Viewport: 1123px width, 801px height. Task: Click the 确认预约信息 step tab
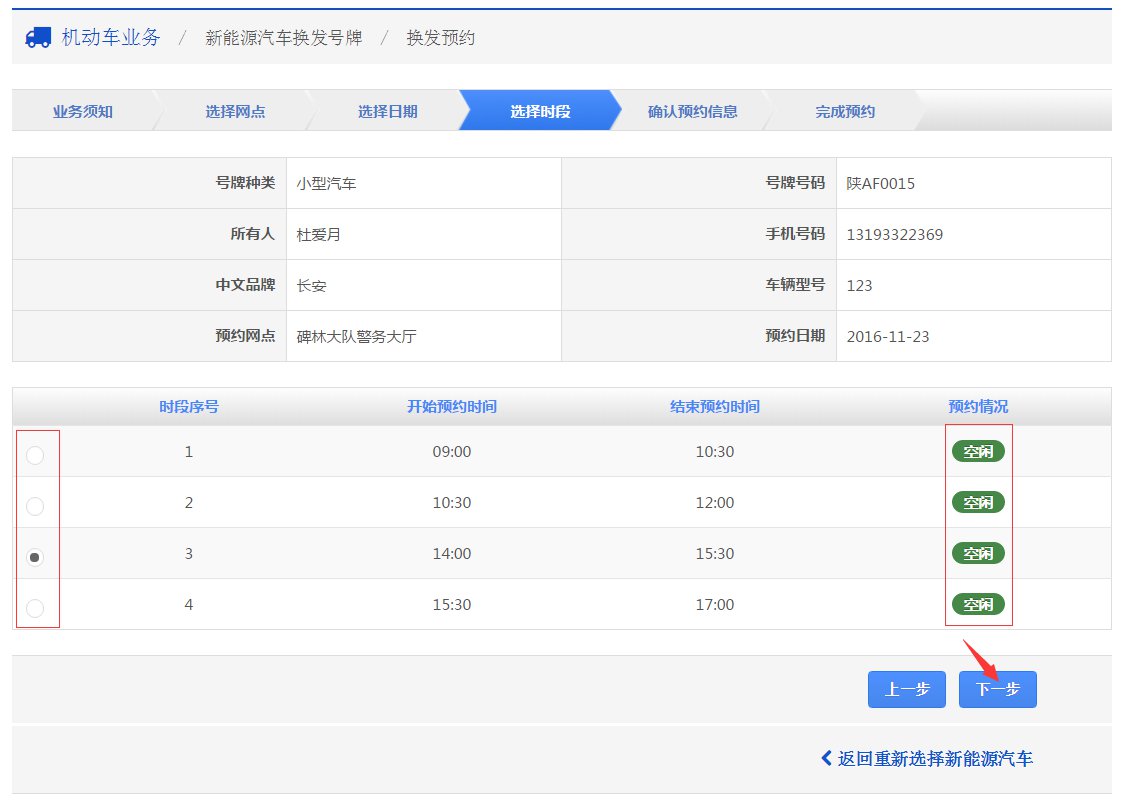click(x=693, y=111)
